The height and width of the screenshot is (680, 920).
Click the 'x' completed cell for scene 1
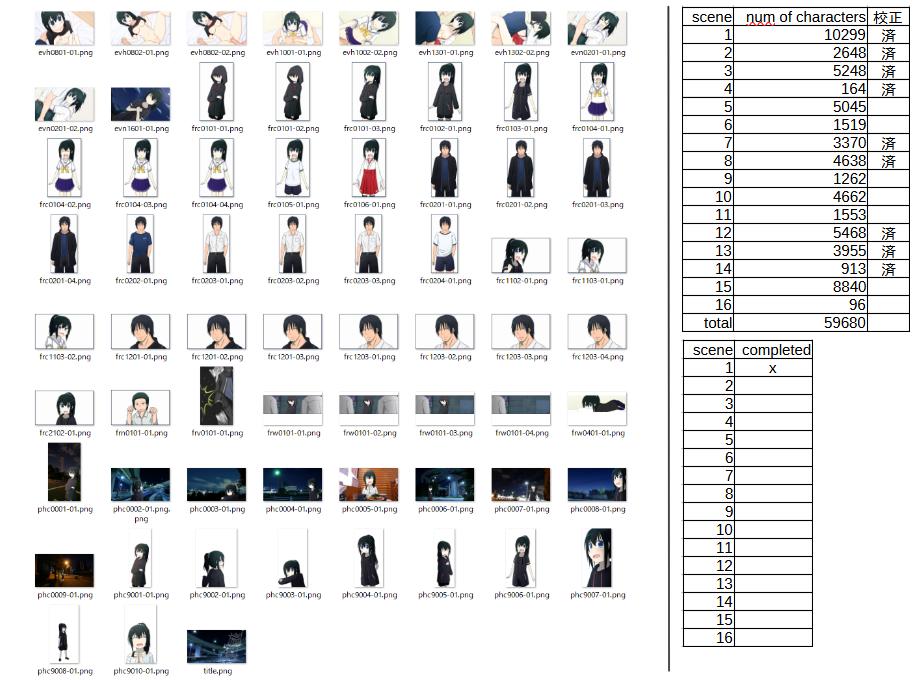pos(773,368)
